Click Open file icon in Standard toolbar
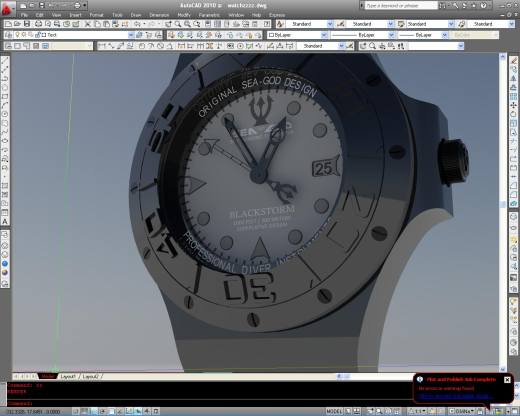Screen dimensions: 520x416 [18, 24]
